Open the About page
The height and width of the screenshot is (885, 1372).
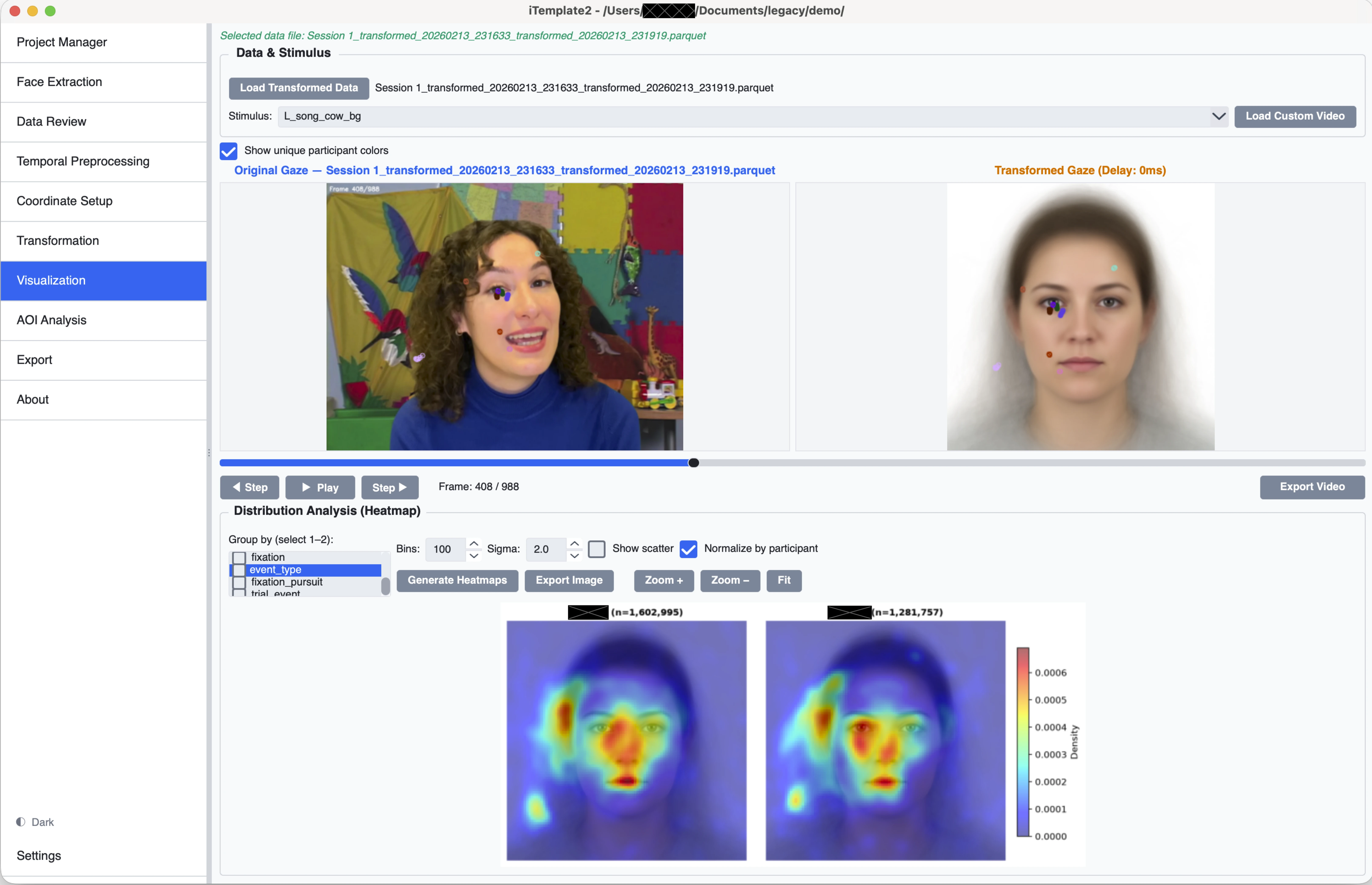tap(103, 399)
